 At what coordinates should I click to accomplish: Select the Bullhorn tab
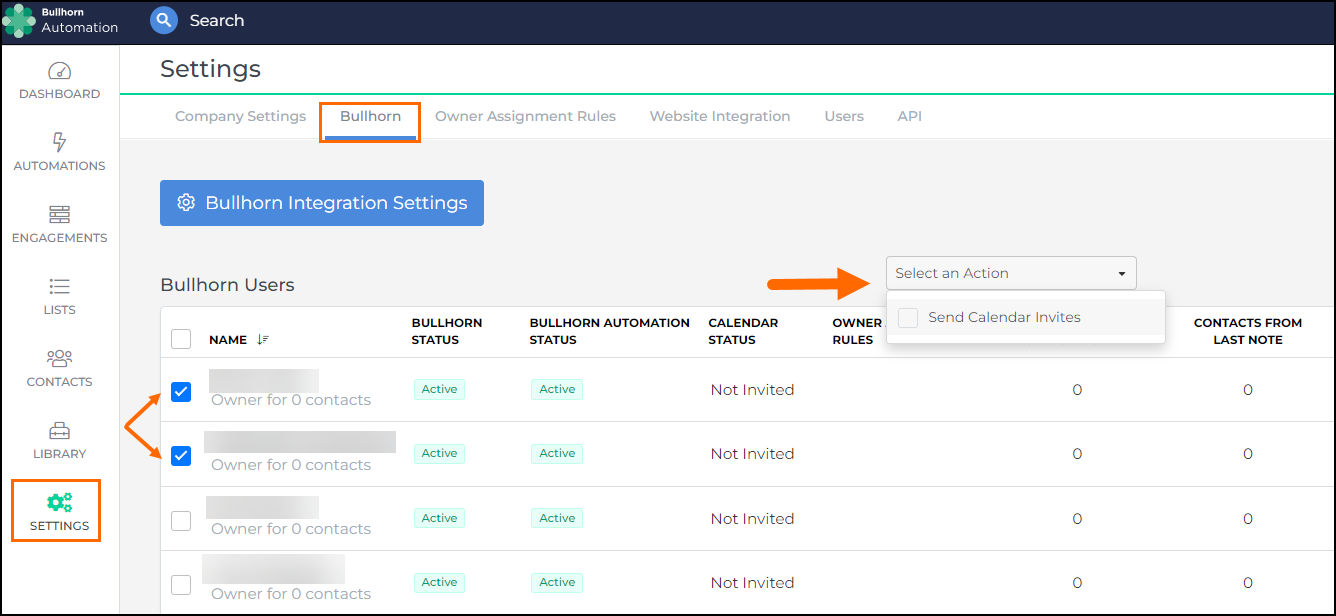369,116
